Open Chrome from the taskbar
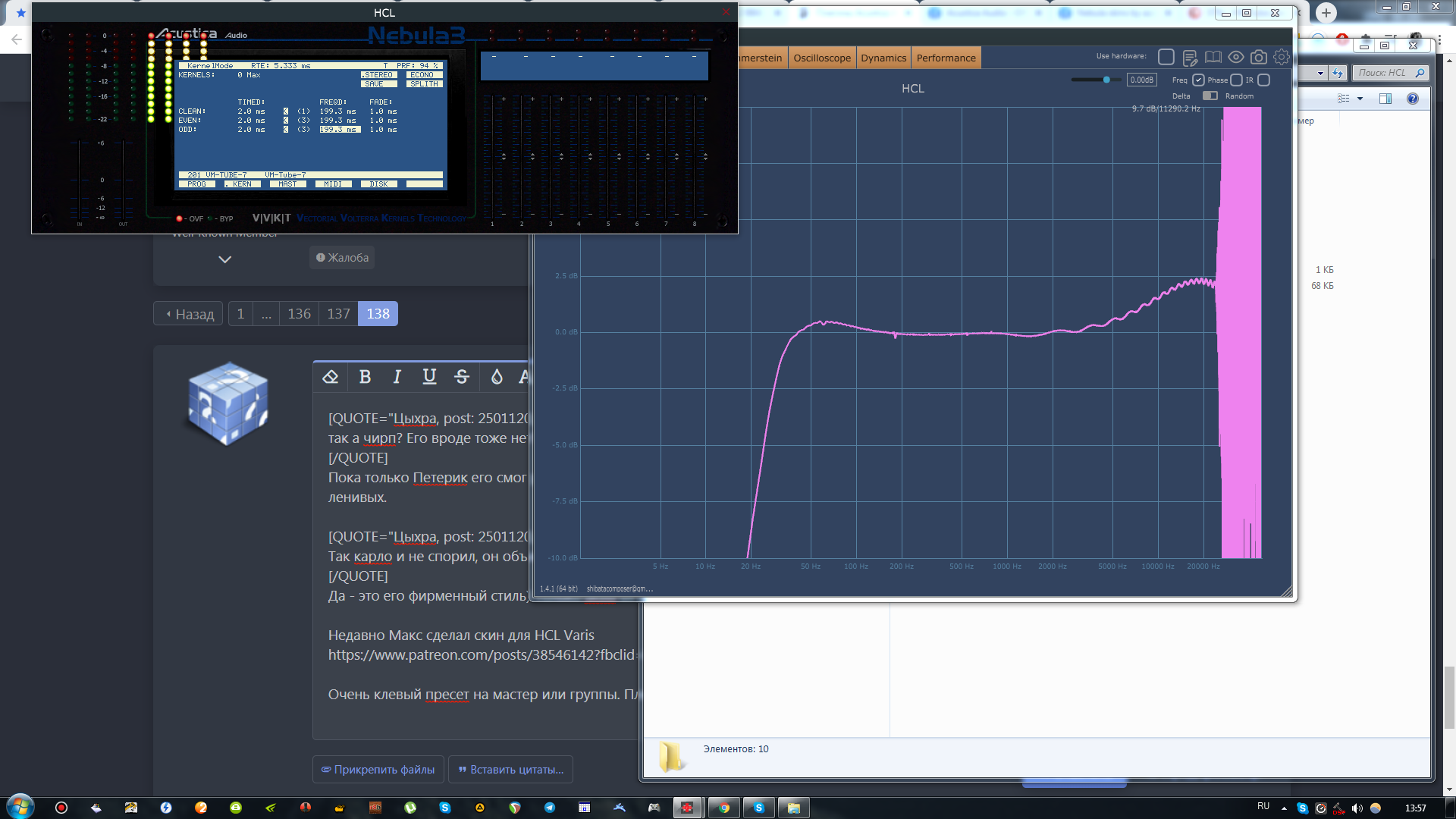 coord(724,808)
